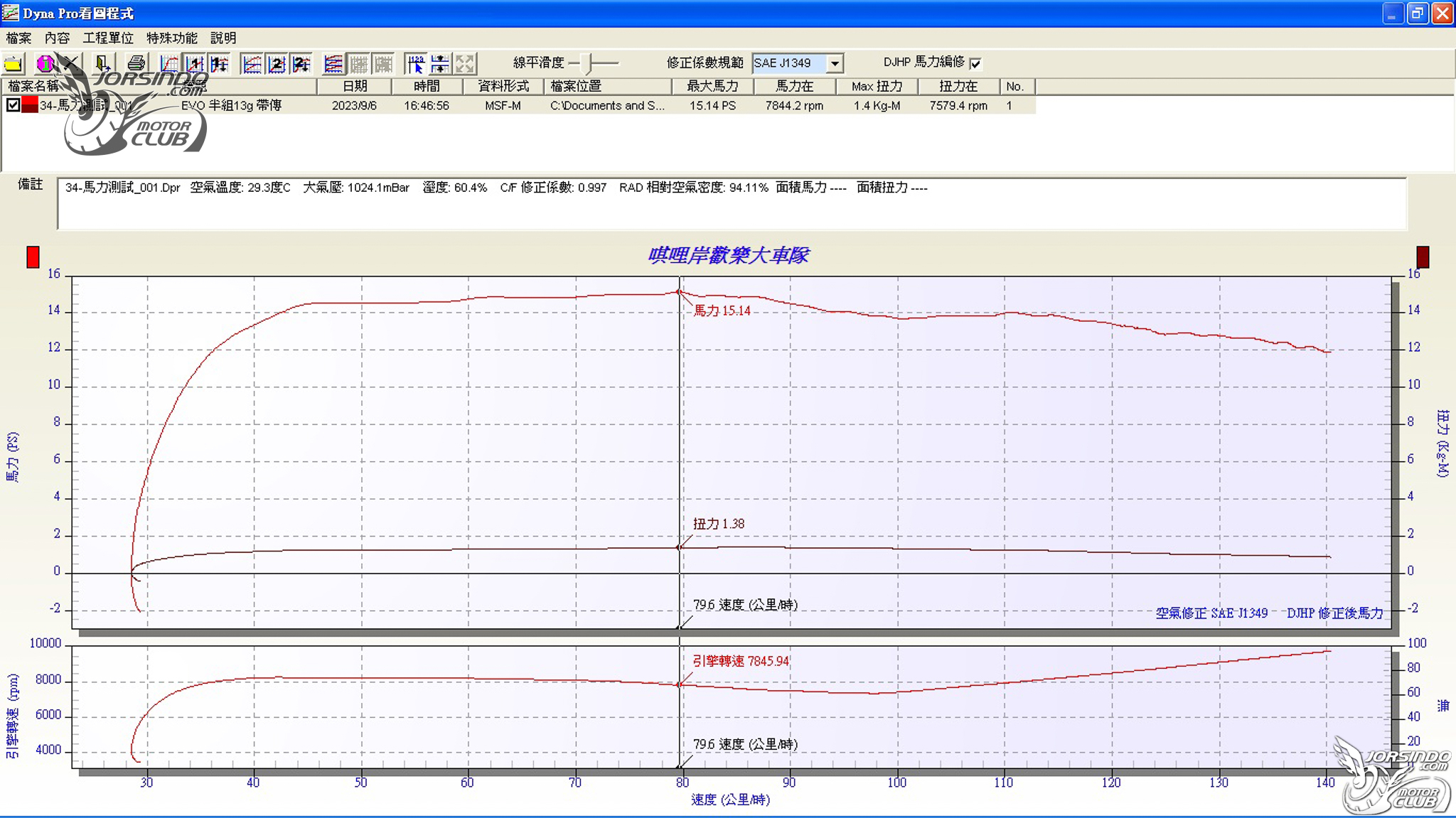The height and width of the screenshot is (818, 1456).
Task: Click the 引擎轉速 7845.94 cursor label
Action: coord(741,661)
